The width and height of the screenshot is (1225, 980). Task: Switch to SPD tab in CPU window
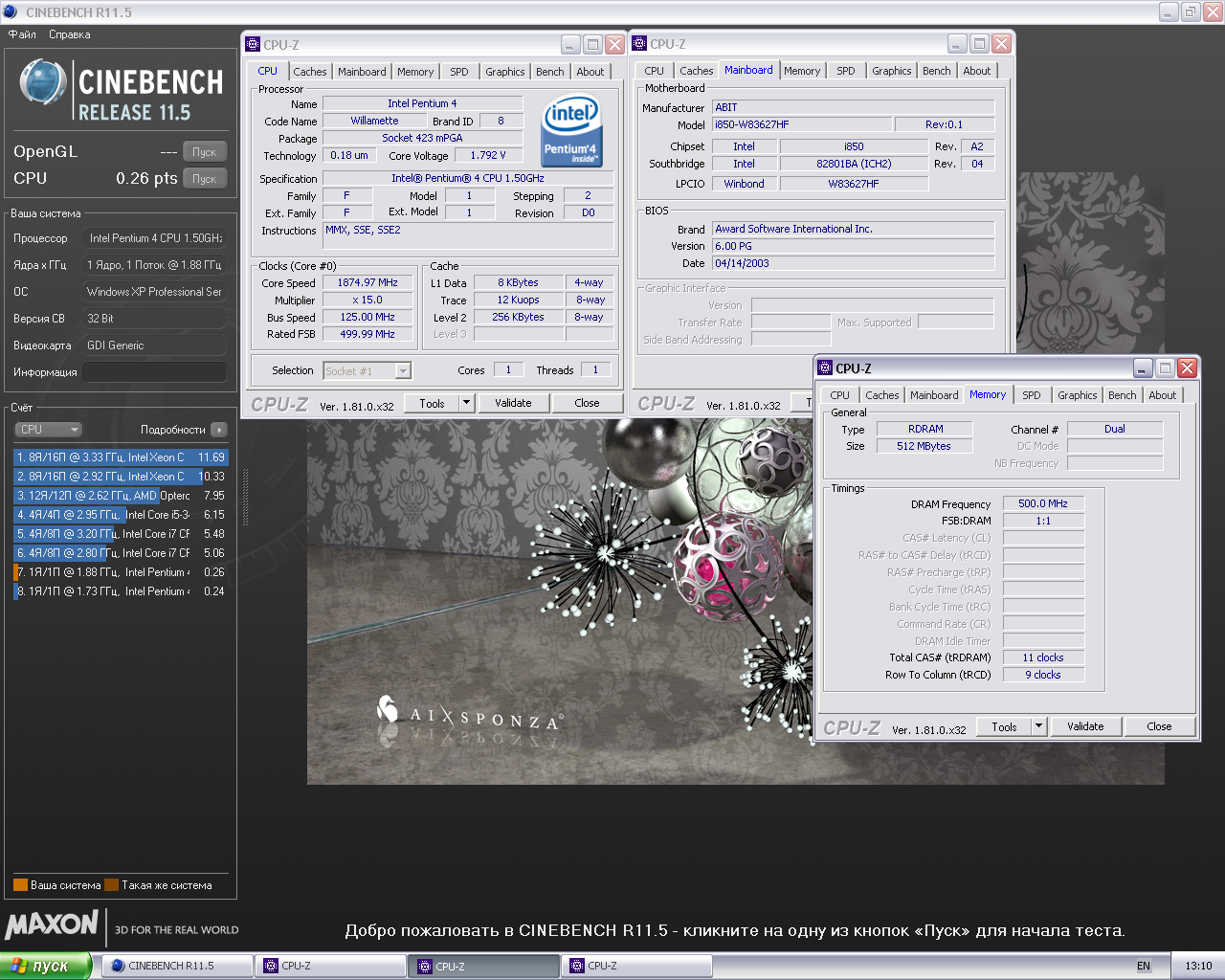[459, 72]
